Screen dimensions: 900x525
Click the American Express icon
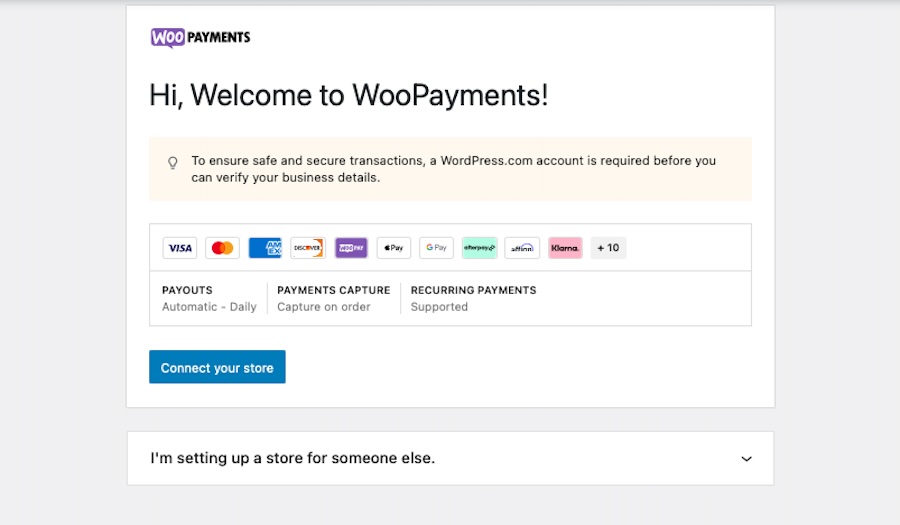coord(265,248)
